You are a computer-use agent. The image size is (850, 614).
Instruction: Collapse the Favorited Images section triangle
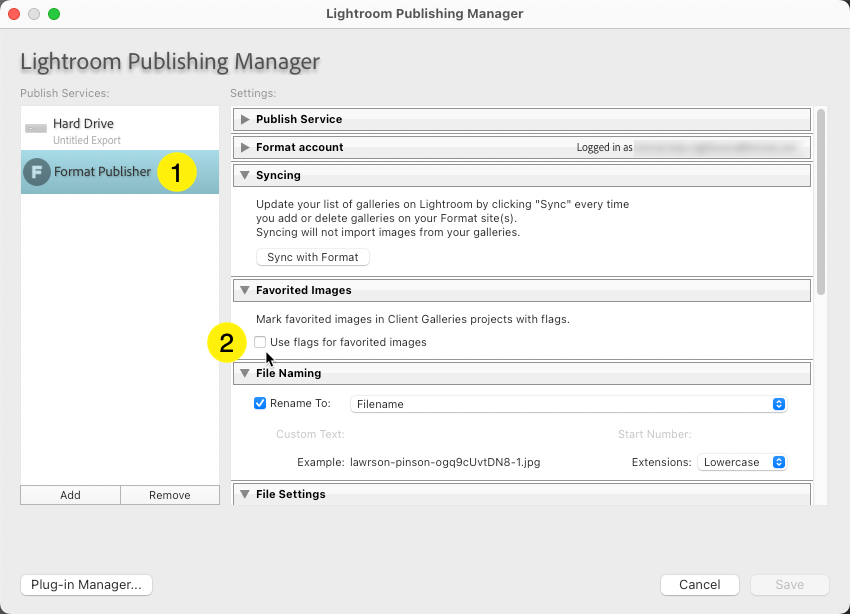point(244,290)
